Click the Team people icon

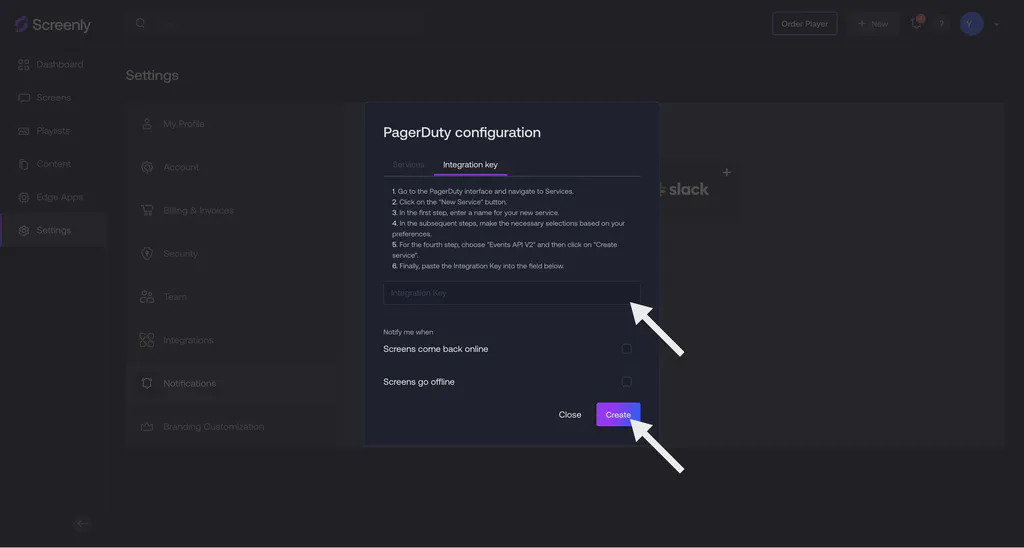coord(147,297)
